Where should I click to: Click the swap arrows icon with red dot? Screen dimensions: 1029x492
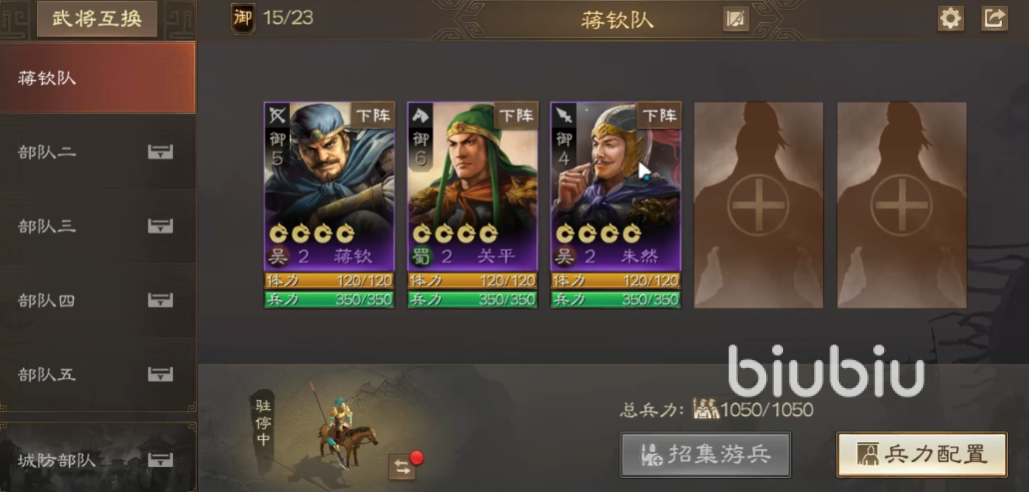(402, 467)
